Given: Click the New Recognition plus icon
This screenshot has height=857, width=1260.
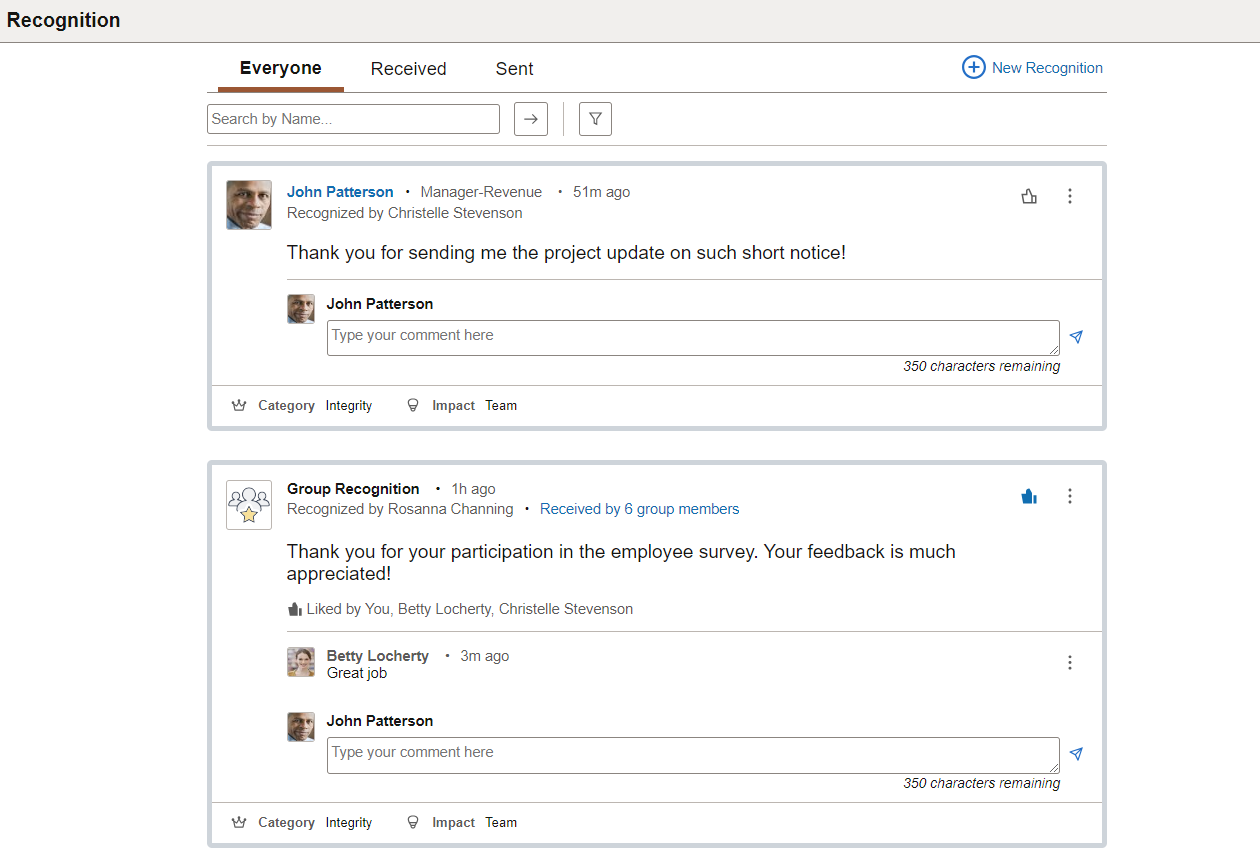Looking at the screenshot, I should click(x=973, y=68).
